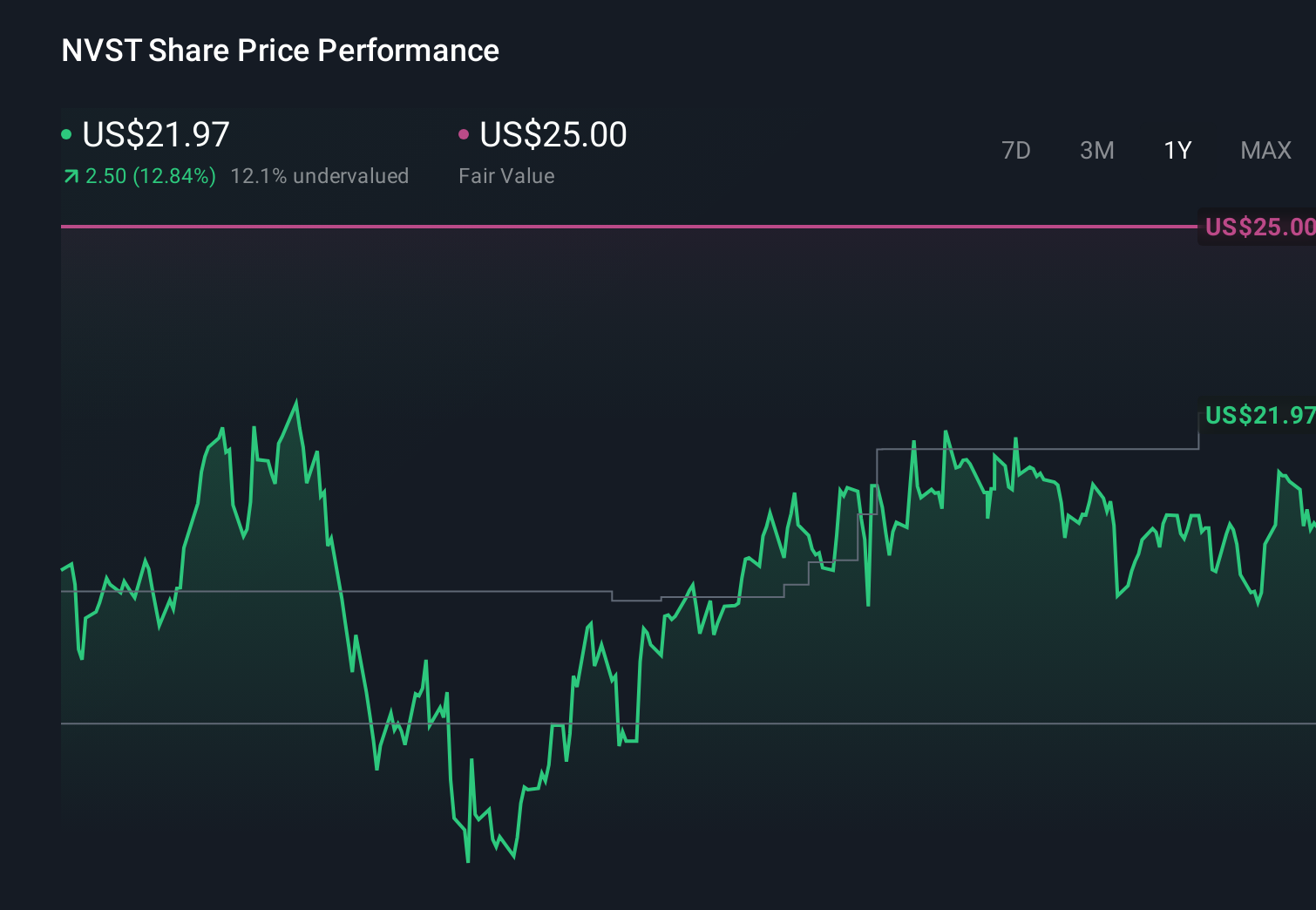Switch to the 7D time range
The image size is (1316, 910).
point(1016,150)
